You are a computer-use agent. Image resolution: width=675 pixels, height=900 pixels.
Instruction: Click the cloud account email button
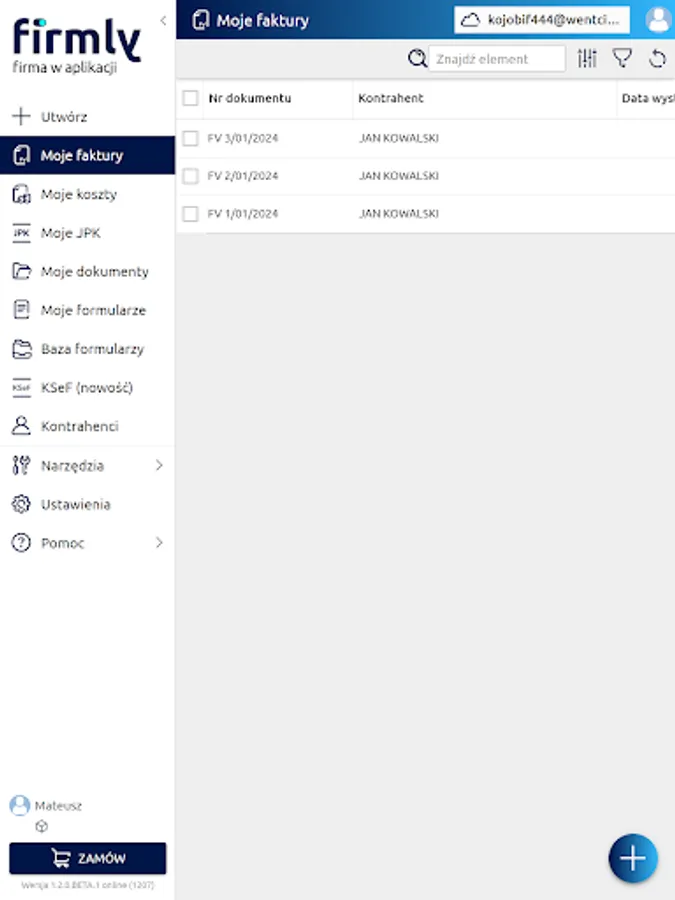coord(542,20)
